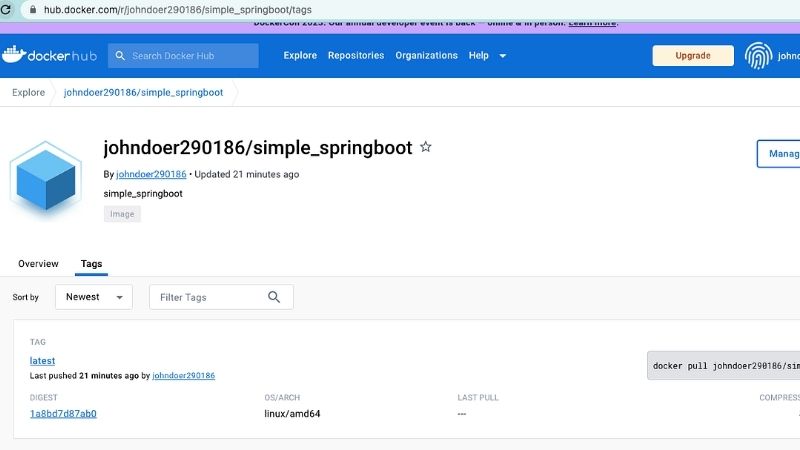Switch to the Overview tab
This screenshot has height=450, width=800.
(x=38, y=264)
